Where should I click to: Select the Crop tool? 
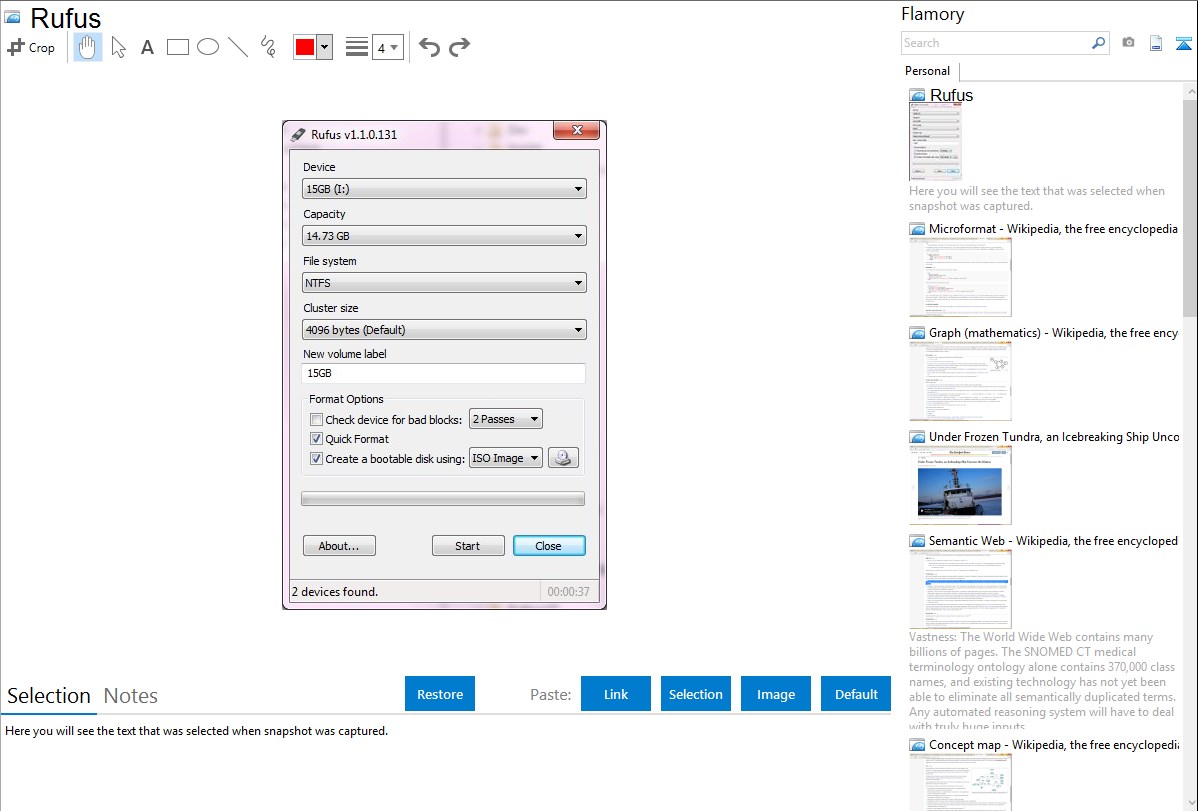click(x=31, y=47)
